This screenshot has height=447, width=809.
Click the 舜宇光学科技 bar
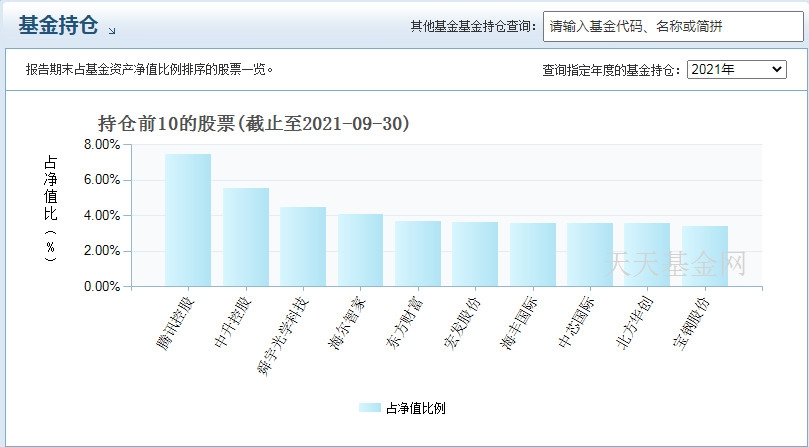pyautogui.click(x=303, y=246)
